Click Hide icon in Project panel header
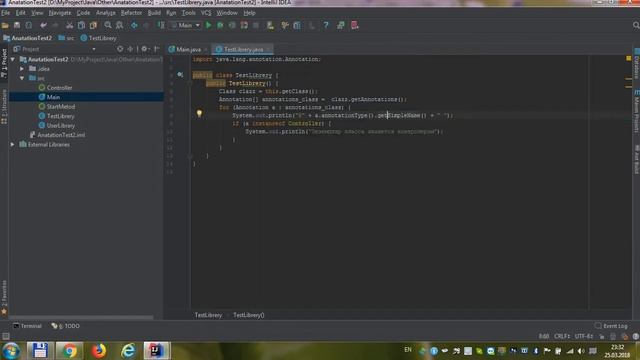640x360 pixels. coord(157,49)
